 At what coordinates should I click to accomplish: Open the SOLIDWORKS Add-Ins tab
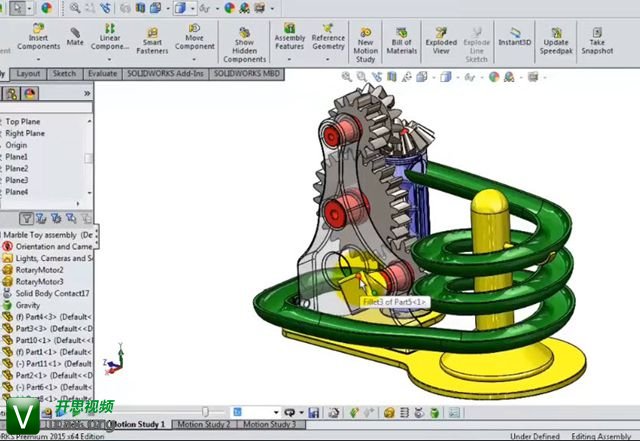pos(165,74)
